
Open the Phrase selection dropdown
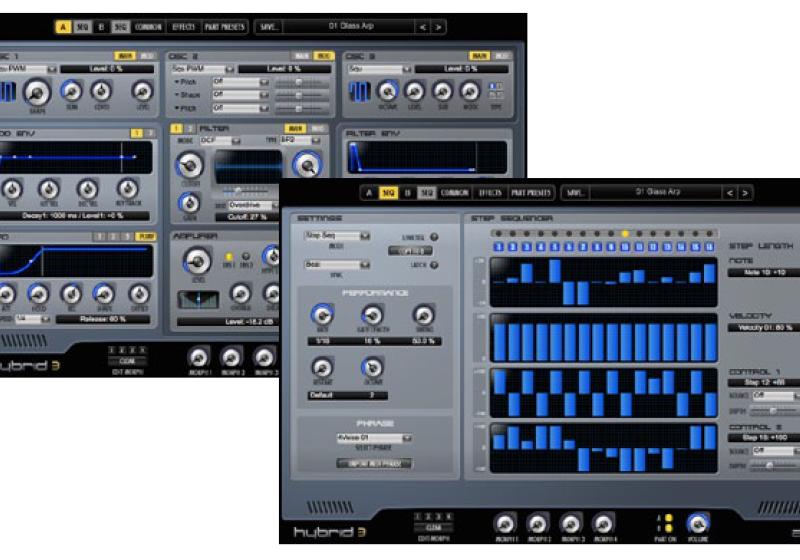coord(374,438)
